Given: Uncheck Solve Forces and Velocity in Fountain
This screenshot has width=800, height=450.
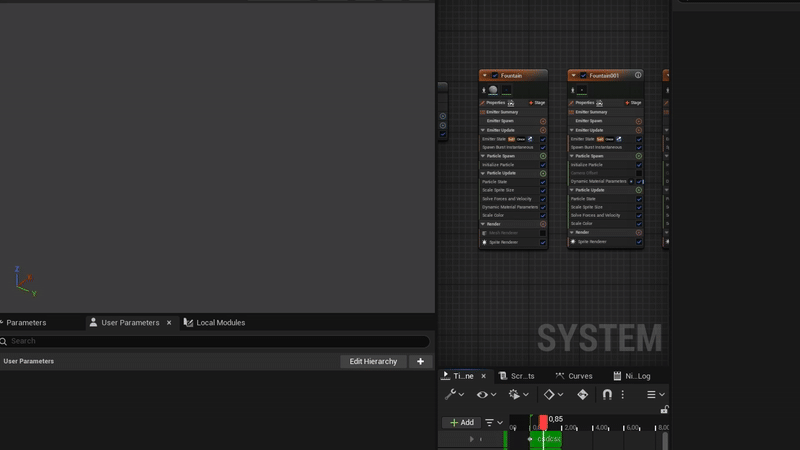Looking at the screenshot, I should coord(543,199).
